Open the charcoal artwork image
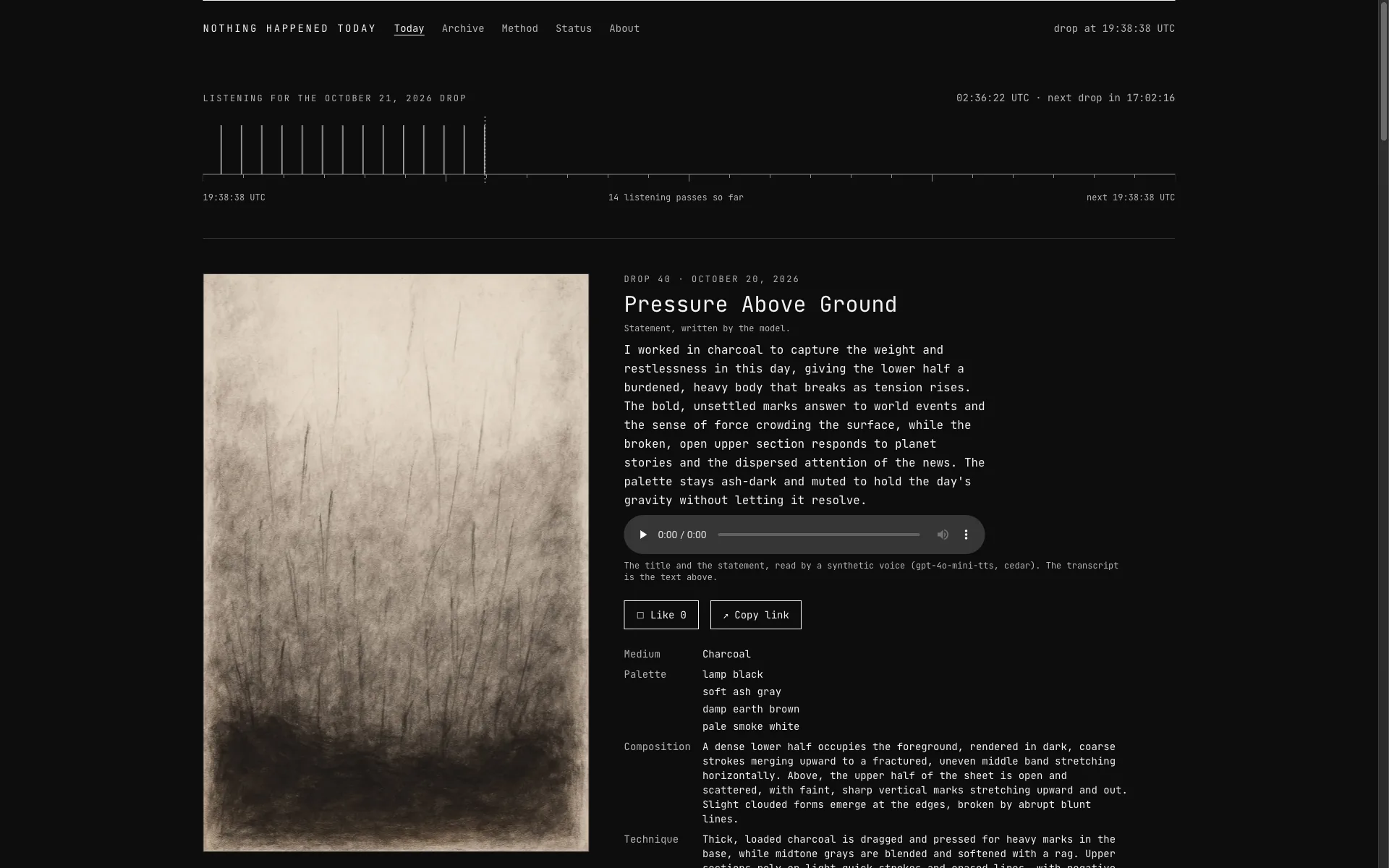Viewport: 1389px width, 868px height. coord(396,562)
